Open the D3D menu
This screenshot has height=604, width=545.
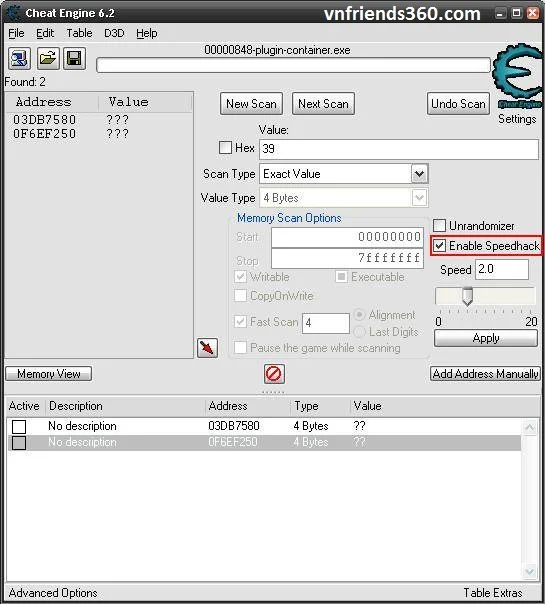[114, 33]
